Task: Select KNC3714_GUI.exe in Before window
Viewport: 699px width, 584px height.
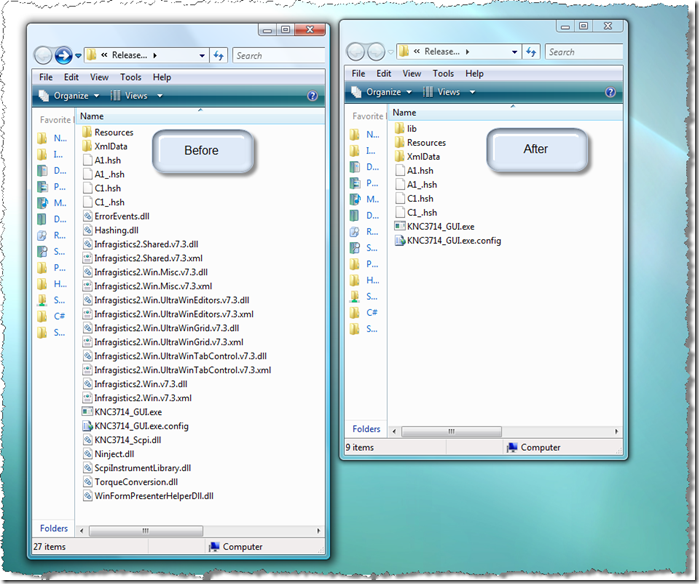Action: (x=122, y=412)
